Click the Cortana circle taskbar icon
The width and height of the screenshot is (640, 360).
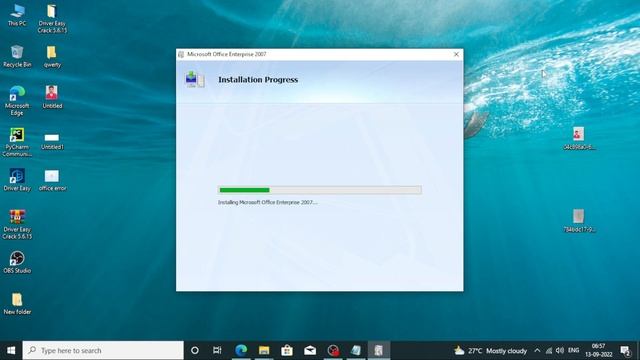click(x=195, y=351)
